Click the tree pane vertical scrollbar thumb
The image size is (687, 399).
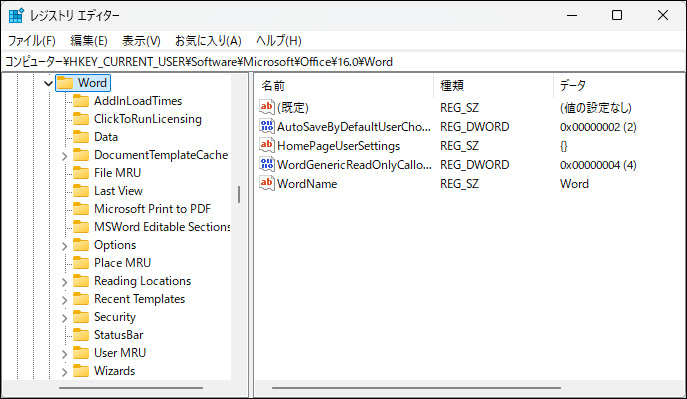[x=239, y=194]
